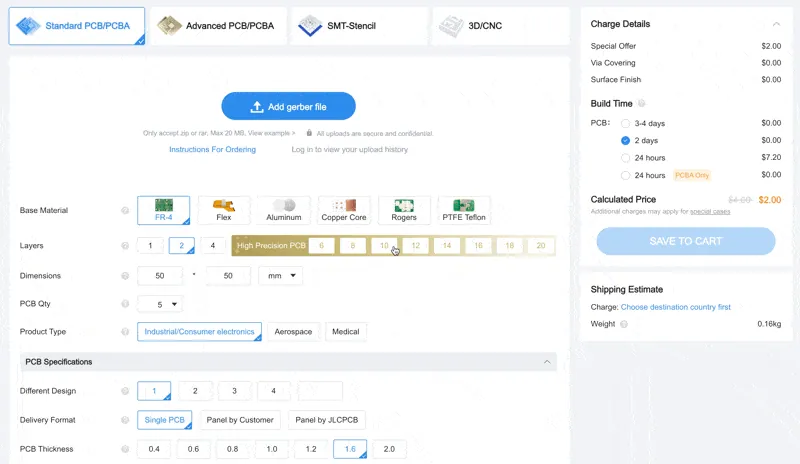Set PCB Thickness to 2.0

click(x=389, y=449)
